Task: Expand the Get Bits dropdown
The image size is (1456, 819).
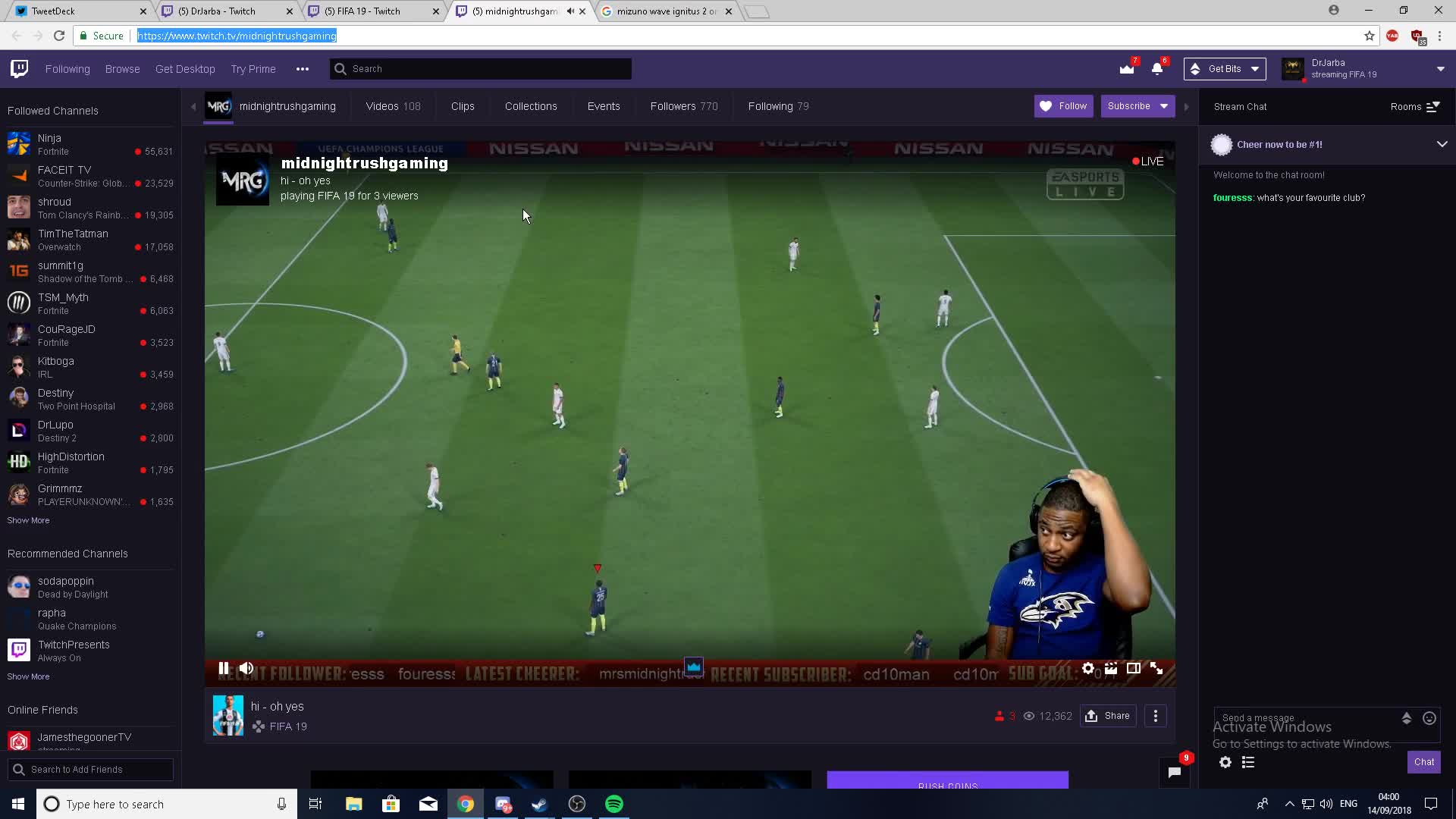Action: click(x=1255, y=69)
